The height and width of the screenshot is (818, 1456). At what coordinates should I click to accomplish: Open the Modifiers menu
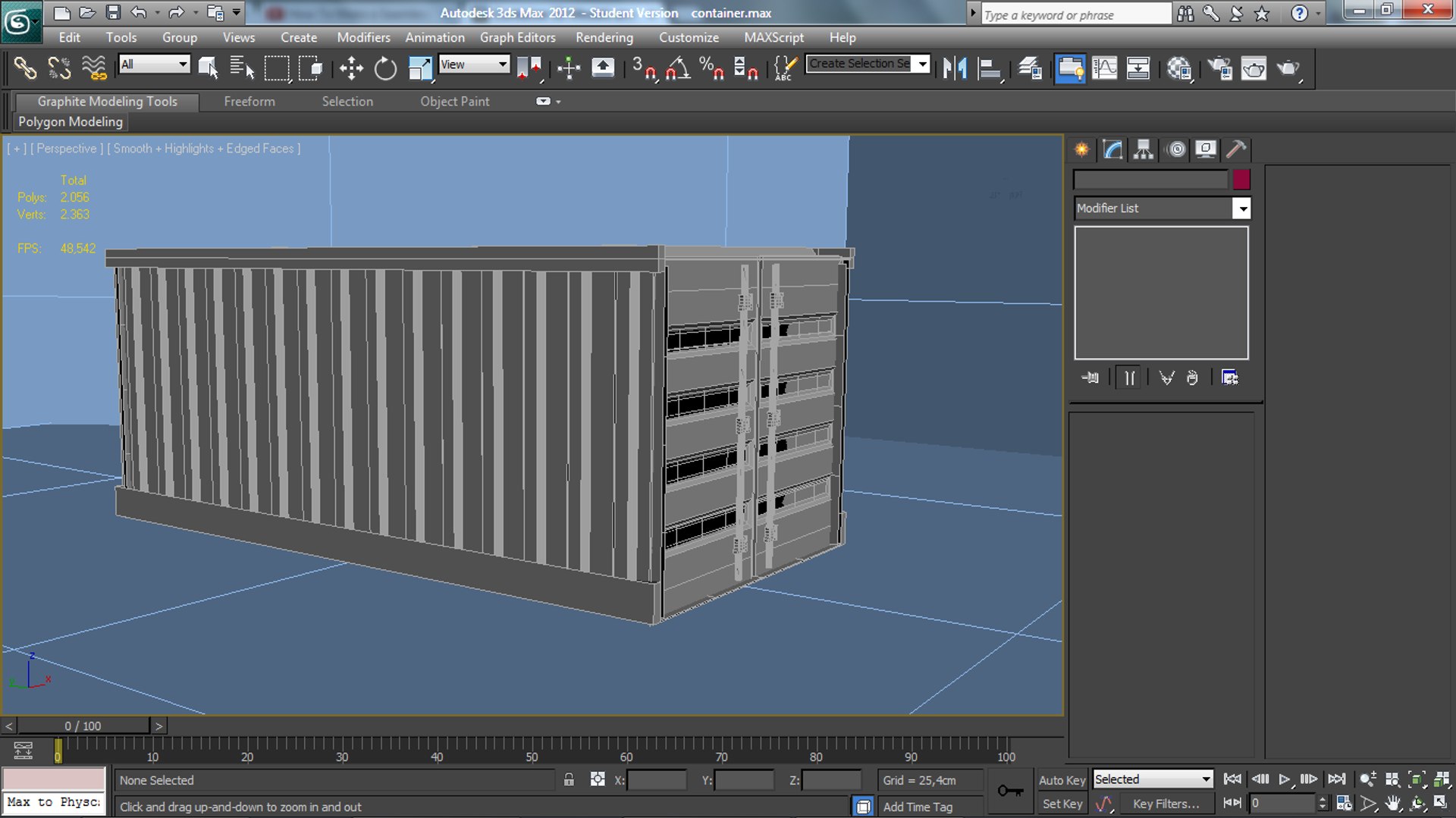pyautogui.click(x=363, y=37)
